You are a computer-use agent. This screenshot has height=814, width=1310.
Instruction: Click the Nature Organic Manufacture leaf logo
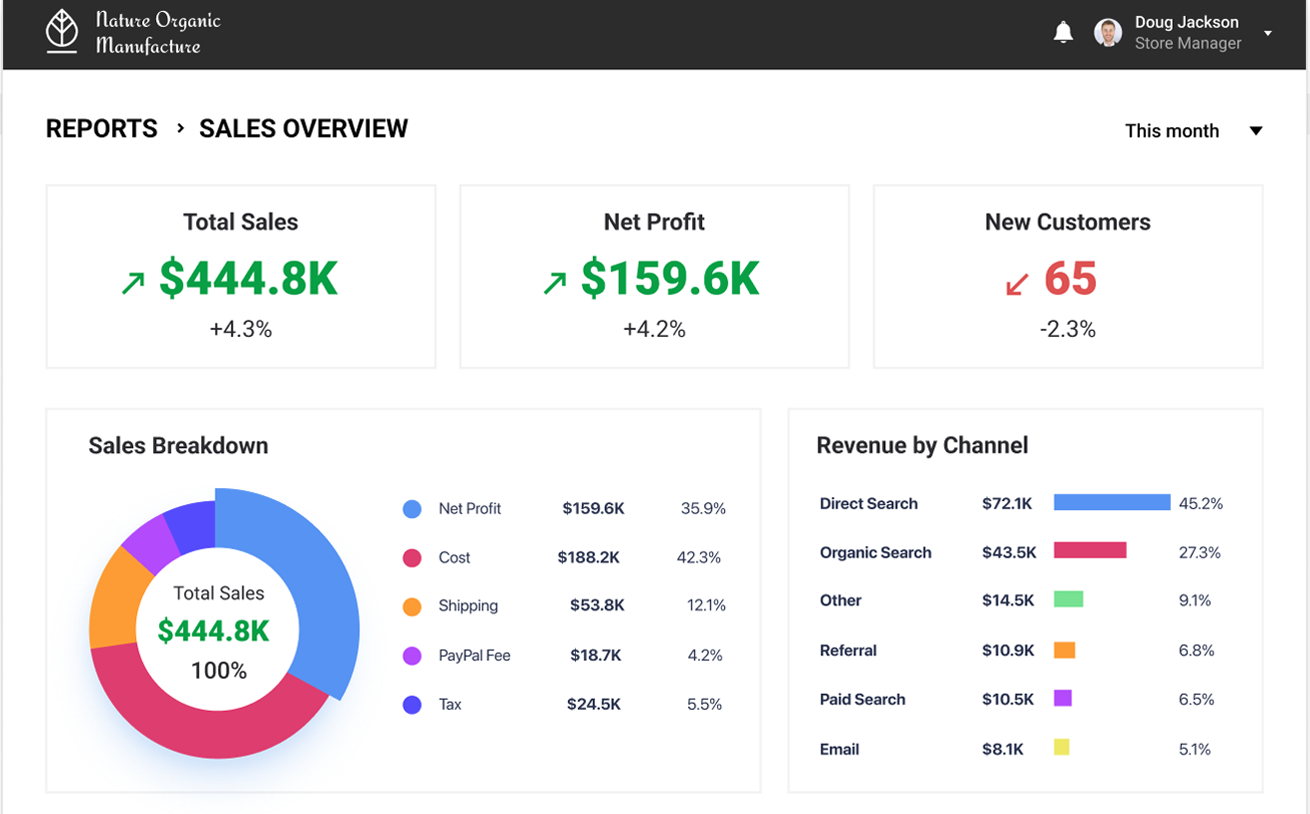tap(62, 31)
